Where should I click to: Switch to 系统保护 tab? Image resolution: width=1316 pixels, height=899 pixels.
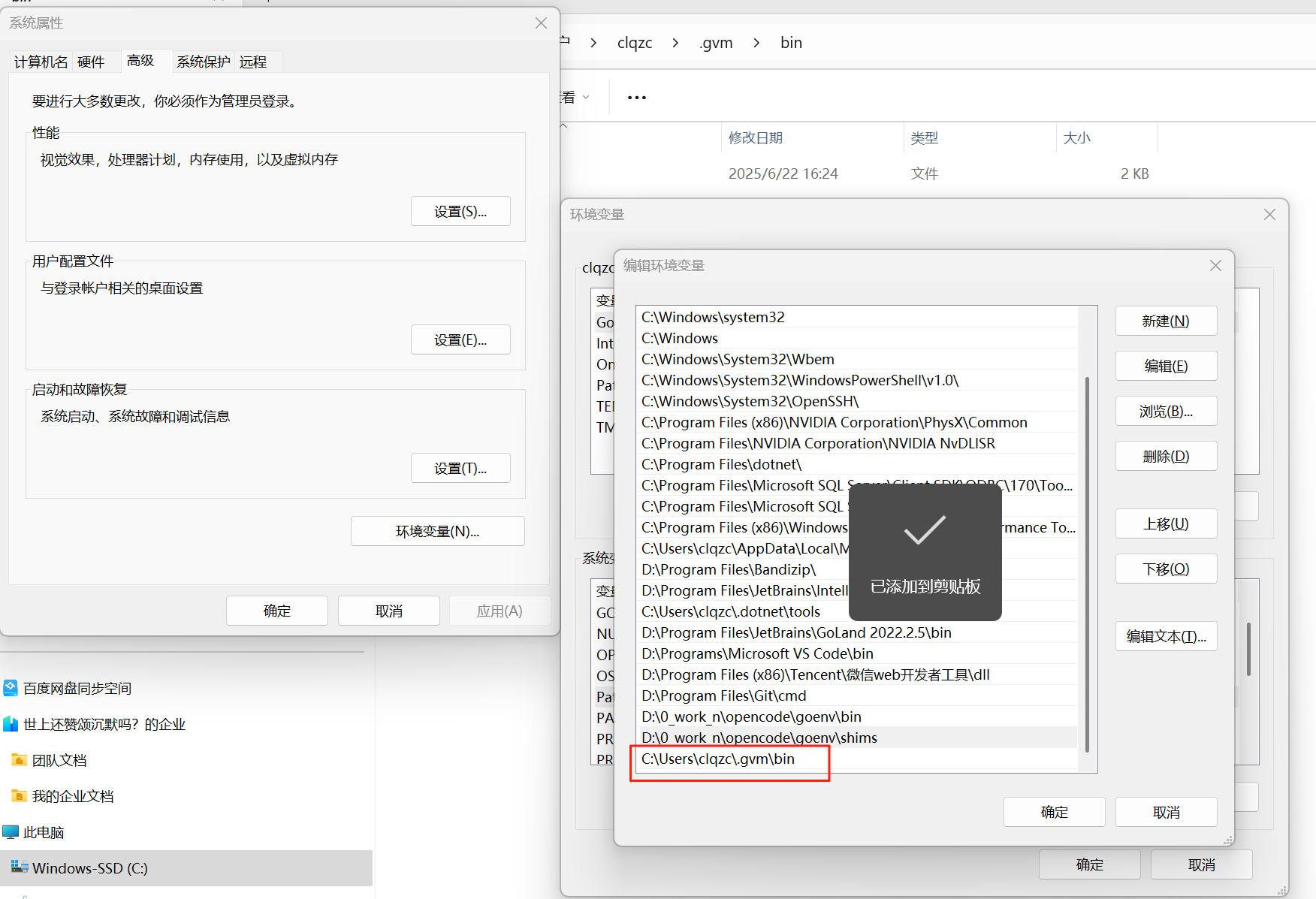tap(204, 62)
